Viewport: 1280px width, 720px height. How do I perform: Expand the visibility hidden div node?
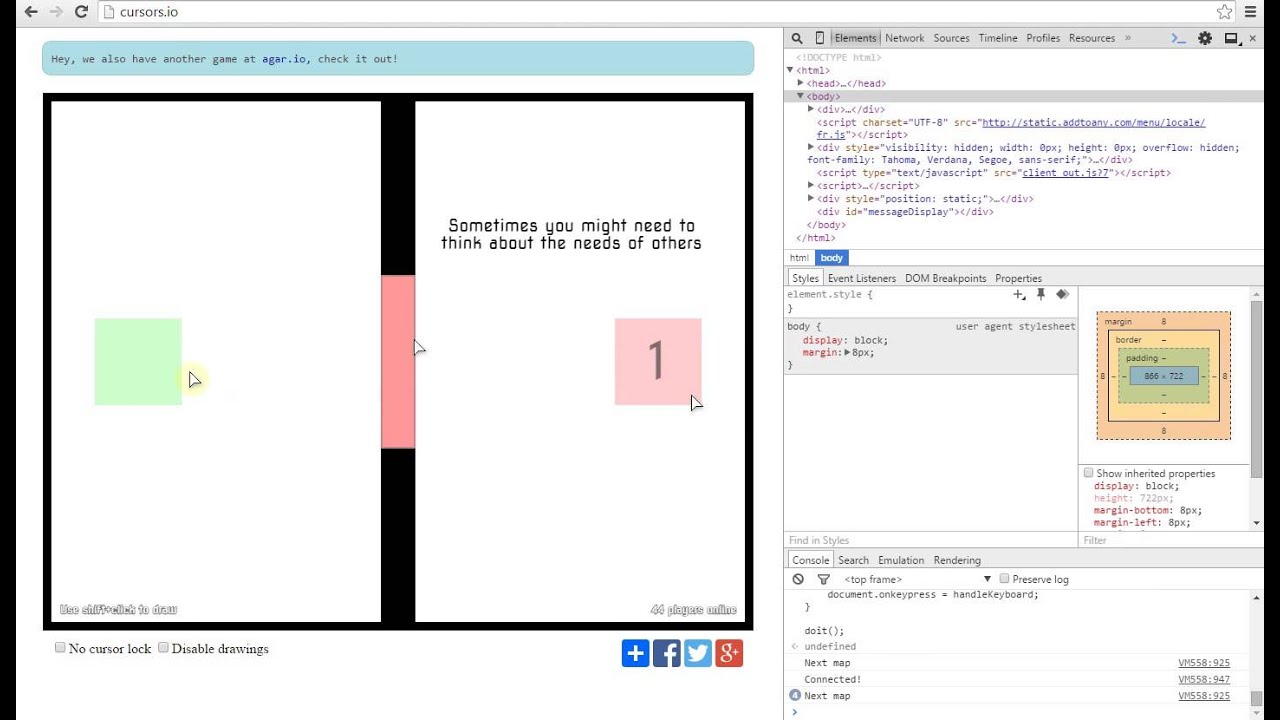point(811,147)
